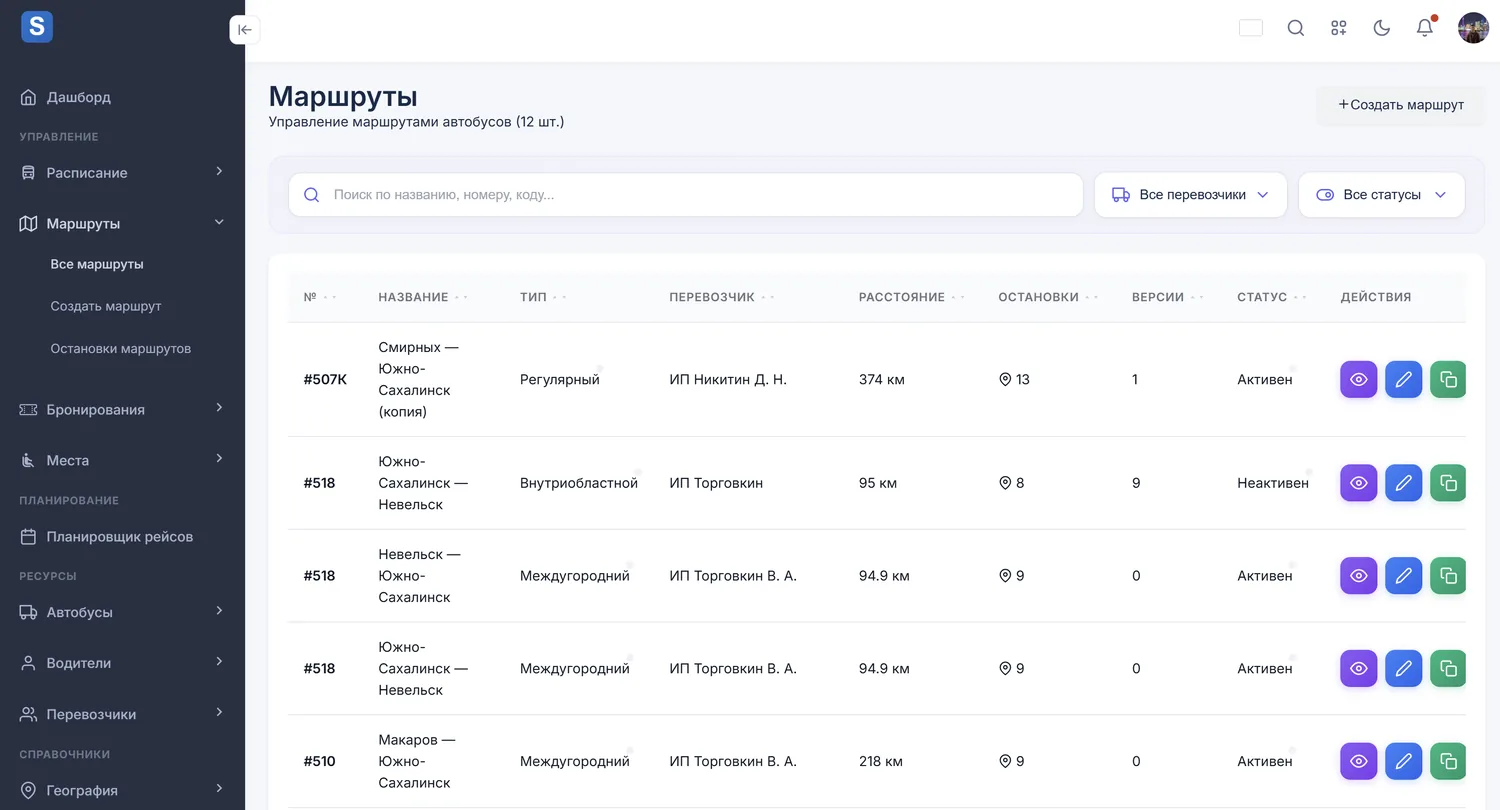This screenshot has height=810, width=1500.
Task: Click route name Смирных — Южно-Сахалинск (копия)
Action: pos(418,379)
